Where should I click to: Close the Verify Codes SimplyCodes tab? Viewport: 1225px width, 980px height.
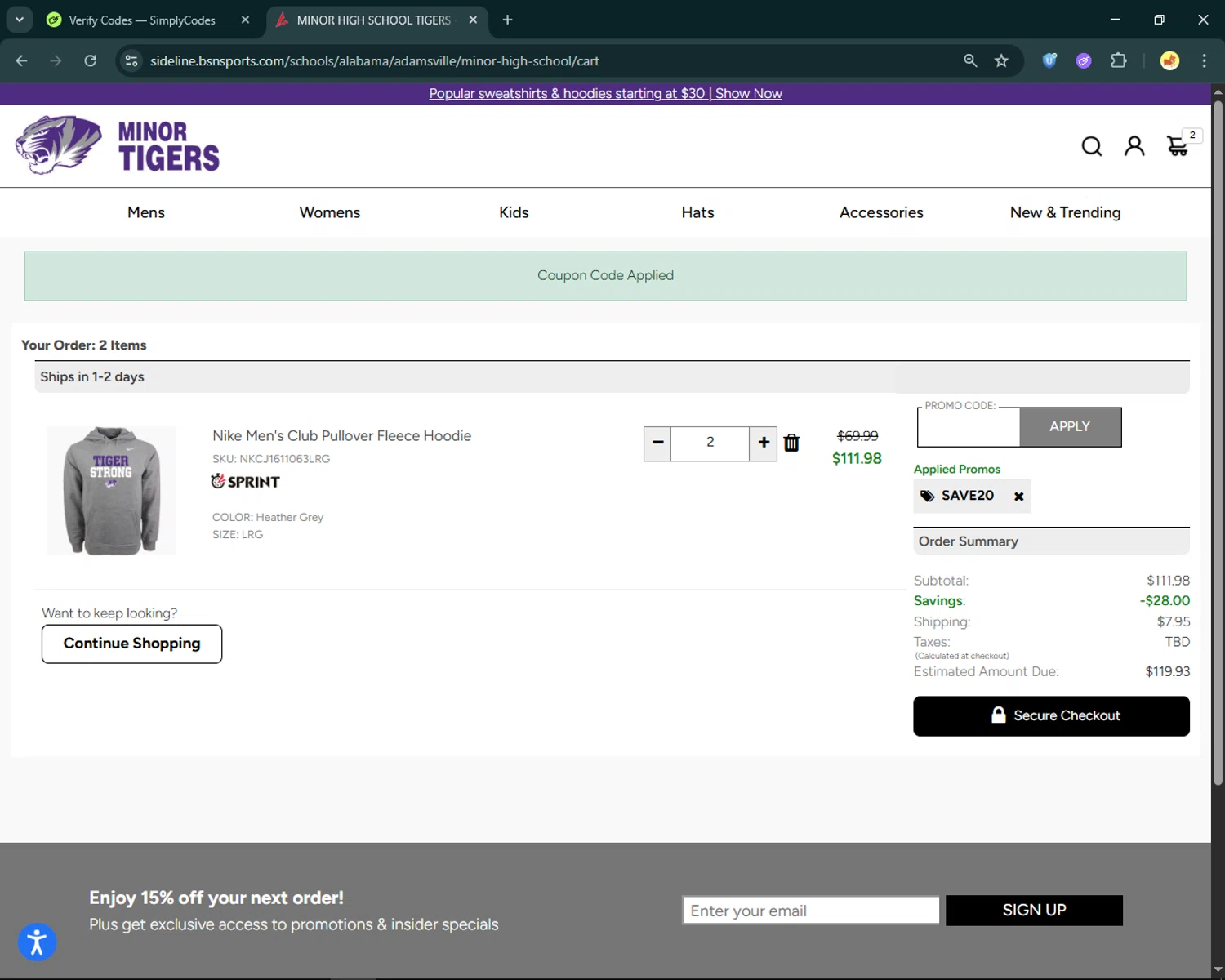[x=245, y=20]
